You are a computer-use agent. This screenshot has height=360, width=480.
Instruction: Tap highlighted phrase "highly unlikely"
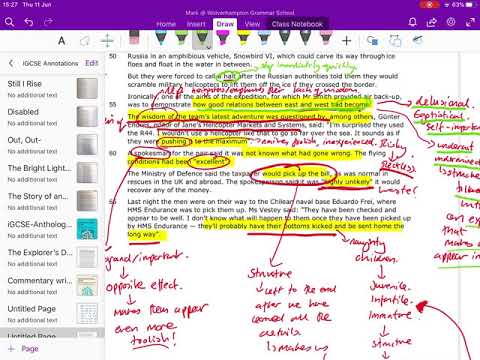347,182
